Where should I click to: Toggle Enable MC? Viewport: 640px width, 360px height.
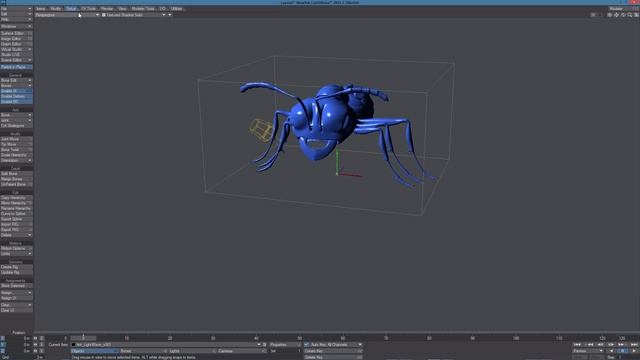(16, 102)
